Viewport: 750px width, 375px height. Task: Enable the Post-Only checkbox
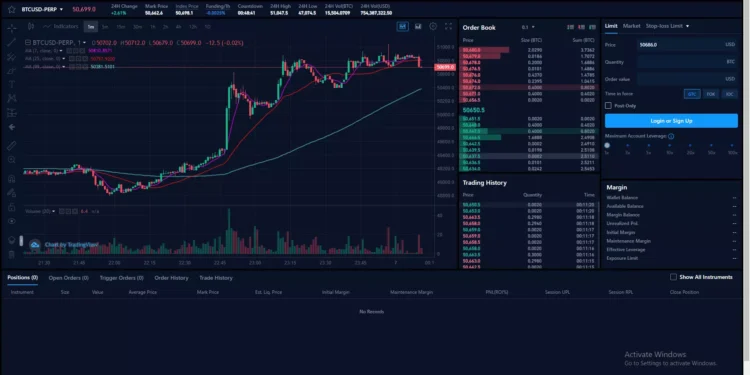pyautogui.click(x=608, y=106)
